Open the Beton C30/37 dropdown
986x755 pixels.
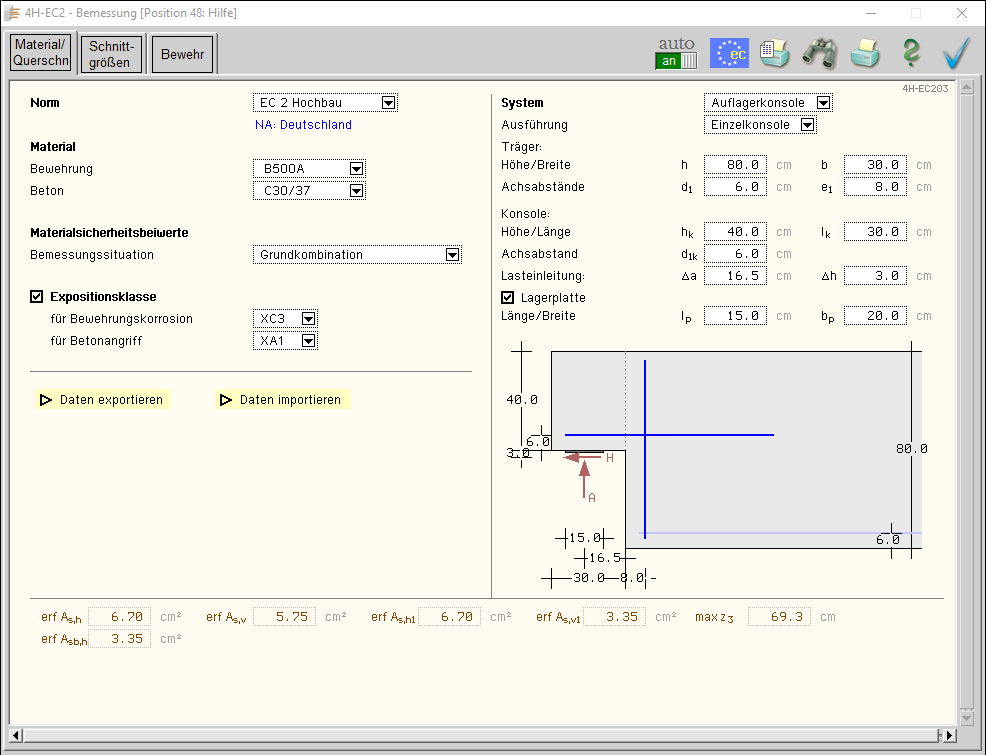point(356,191)
